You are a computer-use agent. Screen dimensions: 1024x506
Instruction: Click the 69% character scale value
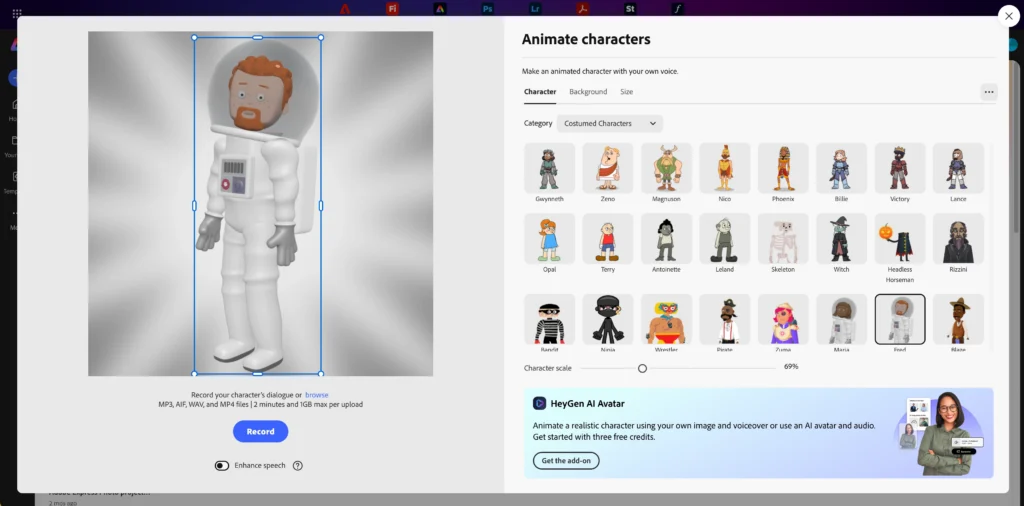click(x=791, y=367)
